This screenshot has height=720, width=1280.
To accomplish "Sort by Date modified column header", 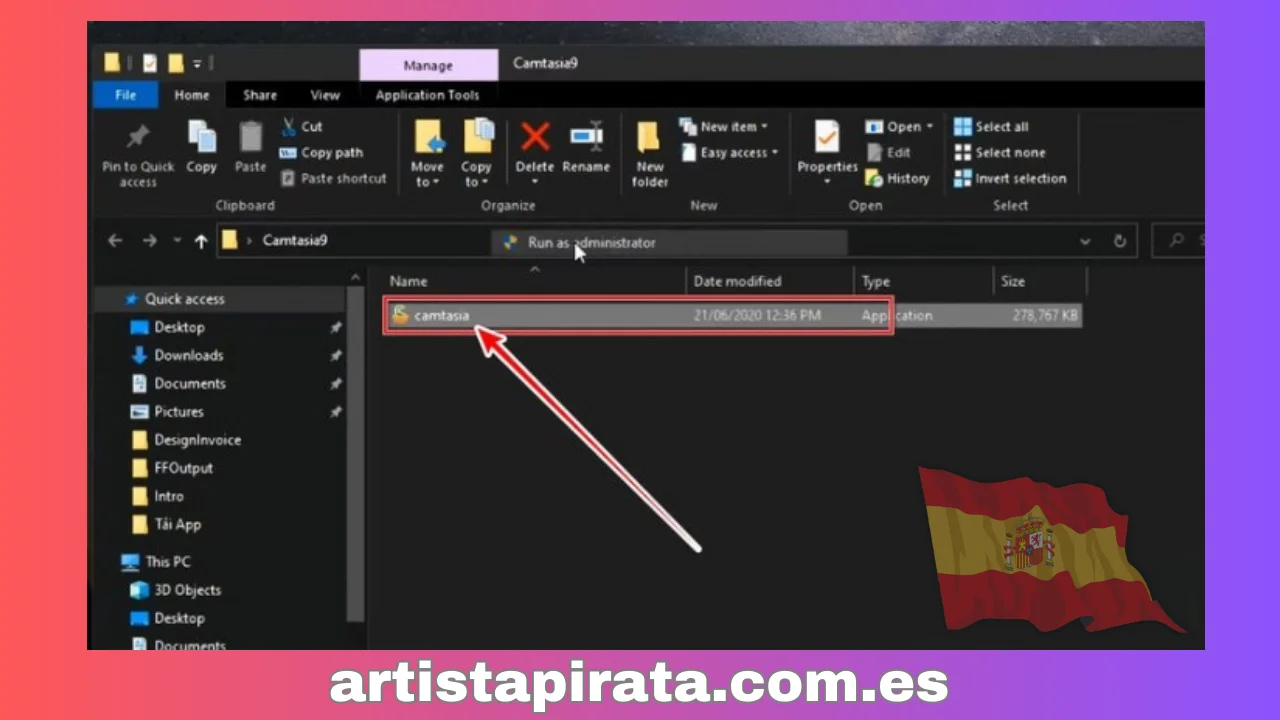I will (738, 281).
